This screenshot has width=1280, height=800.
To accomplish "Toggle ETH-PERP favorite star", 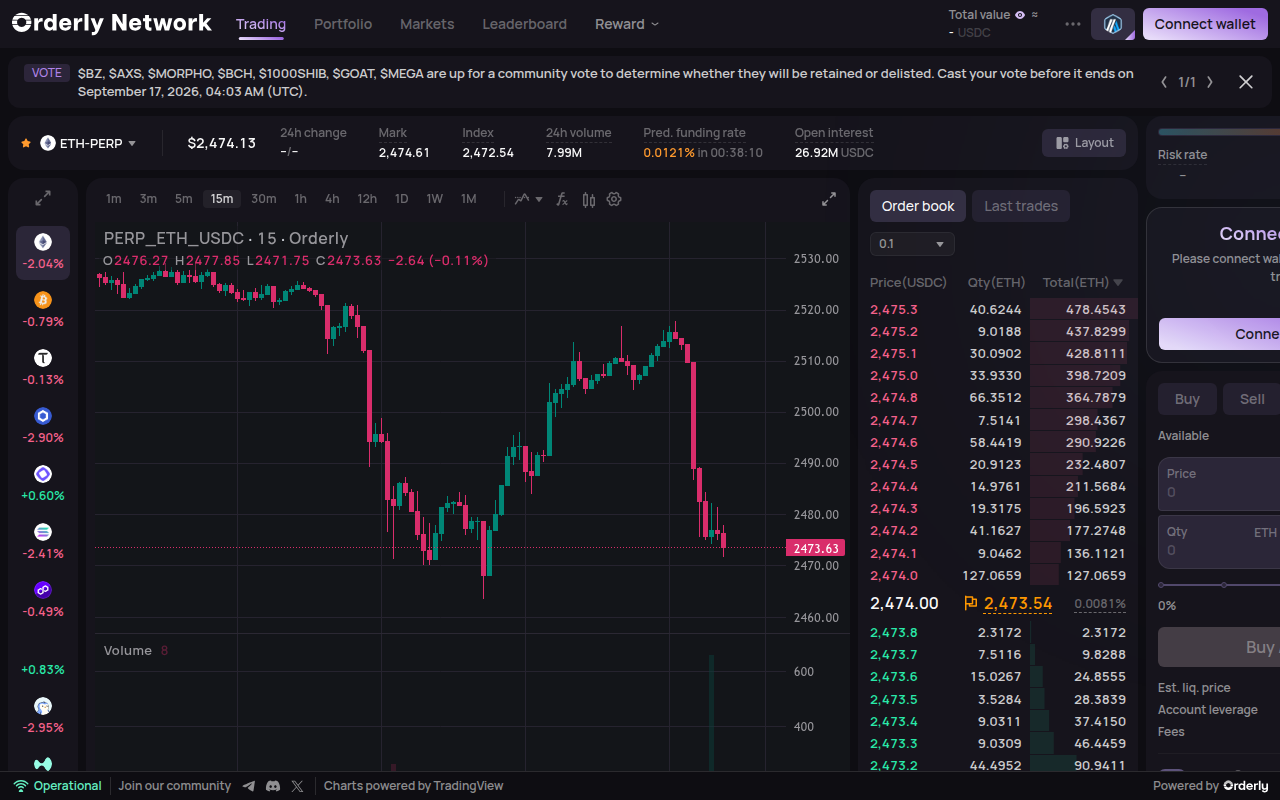I will (26, 143).
